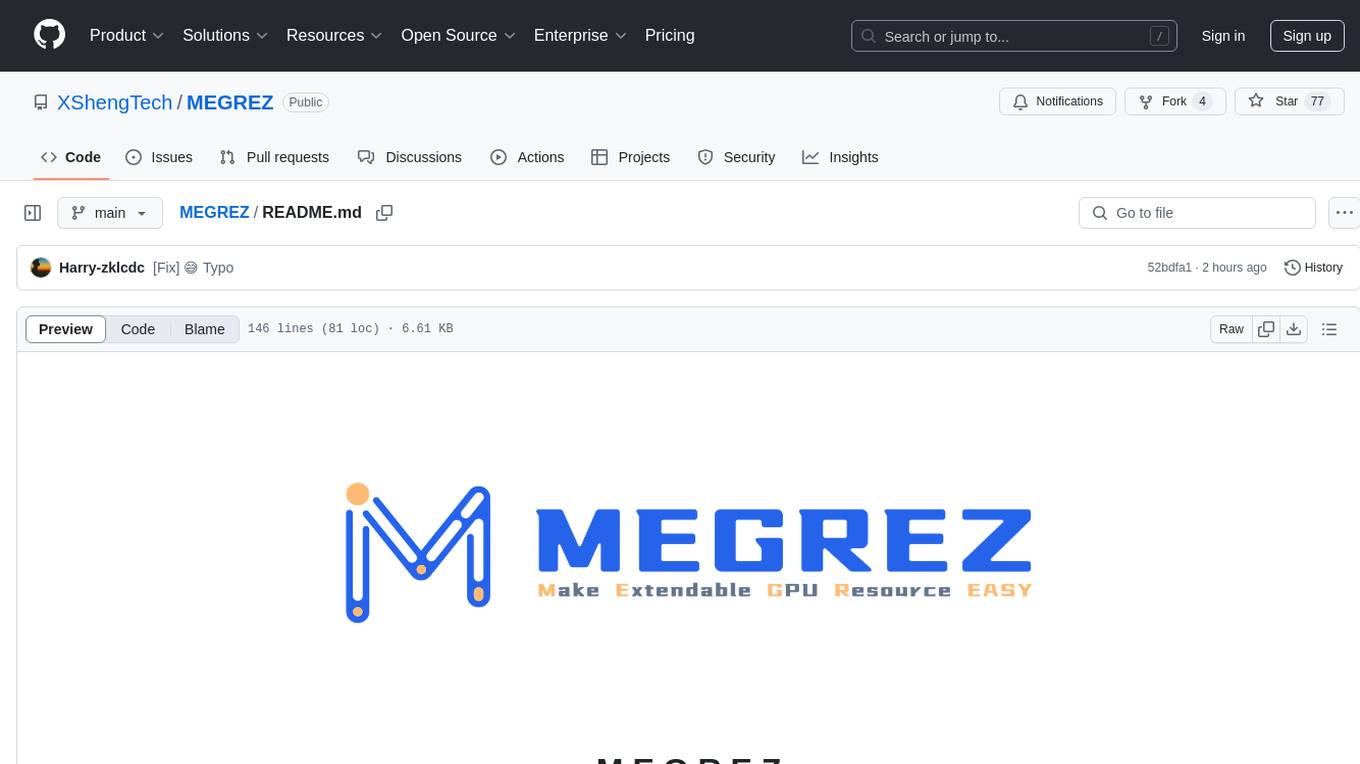Toggle the file tree side panel

point(33,213)
